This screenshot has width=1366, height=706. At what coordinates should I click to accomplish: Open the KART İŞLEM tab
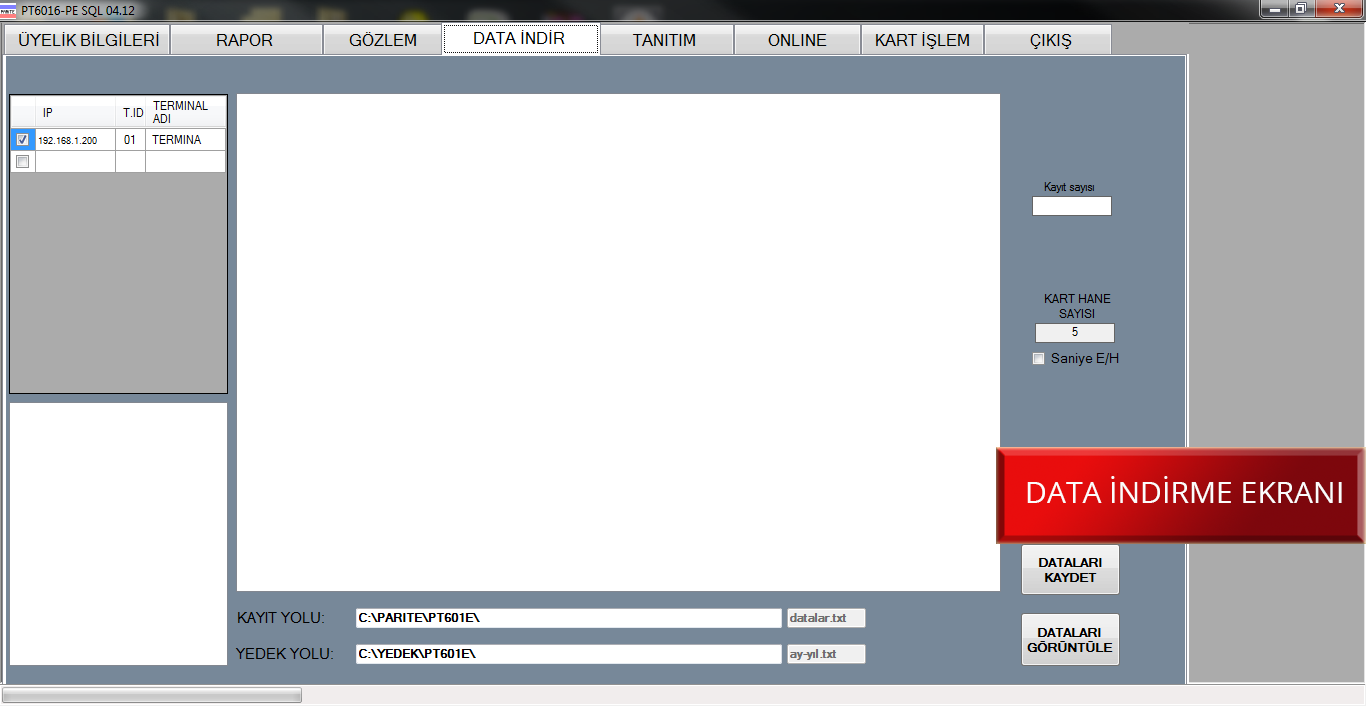(922, 40)
